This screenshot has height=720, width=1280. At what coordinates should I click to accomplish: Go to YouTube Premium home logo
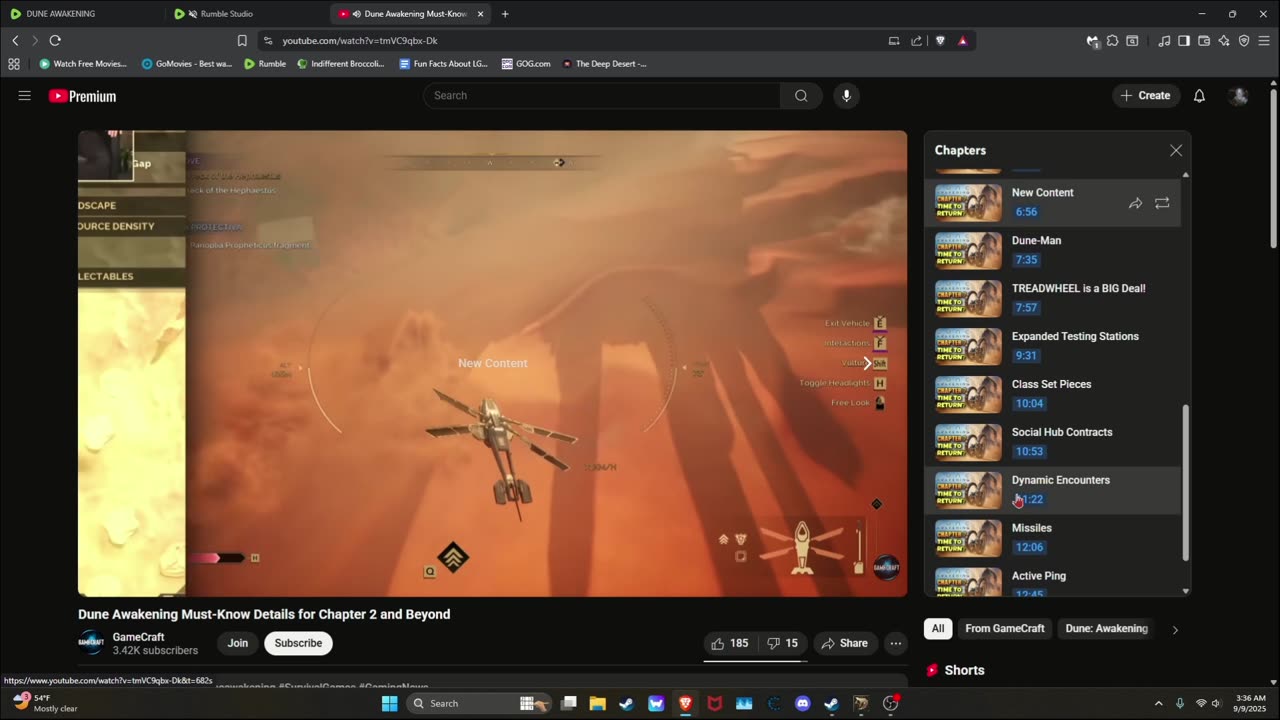pyautogui.click(x=83, y=96)
